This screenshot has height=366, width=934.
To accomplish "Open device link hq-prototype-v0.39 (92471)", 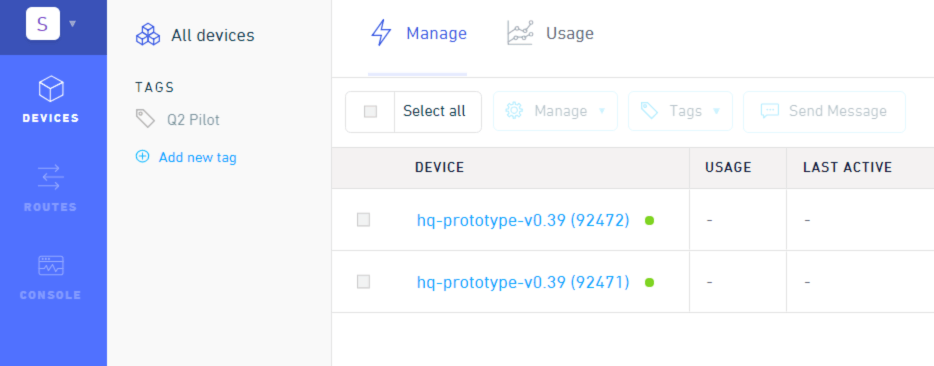I will pyautogui.click(x=523, y=282).
